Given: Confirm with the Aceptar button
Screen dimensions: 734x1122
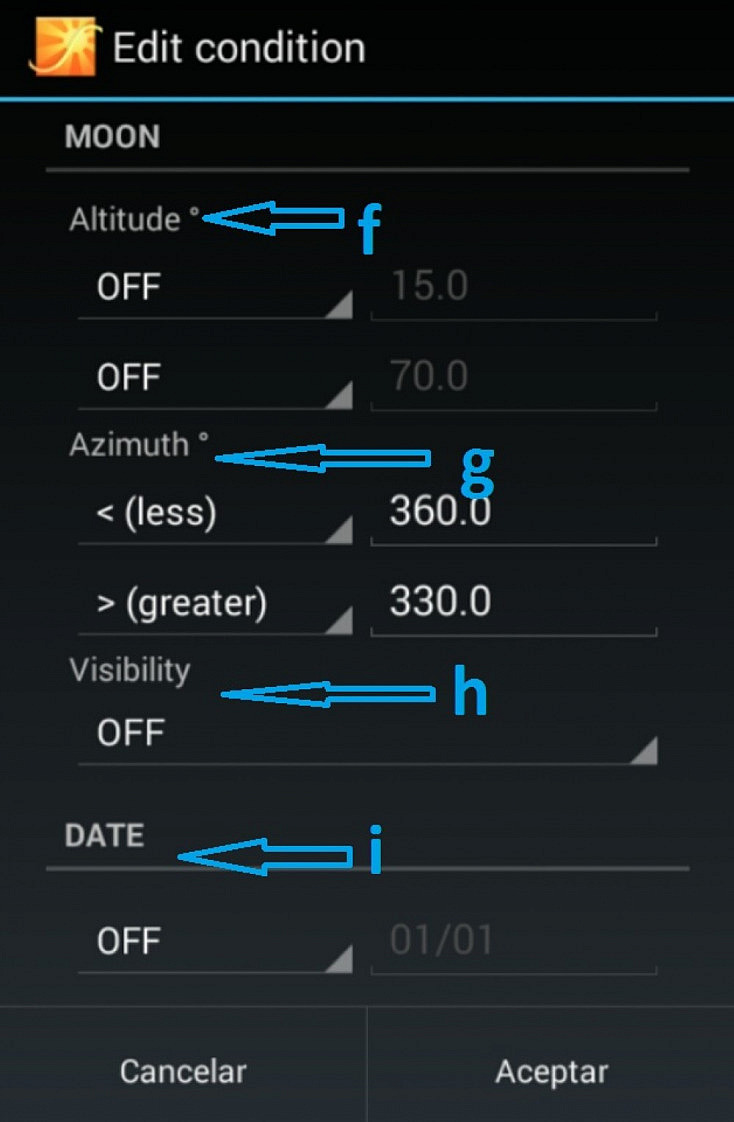Looking at the screenshot, I should pos(551,1071).
